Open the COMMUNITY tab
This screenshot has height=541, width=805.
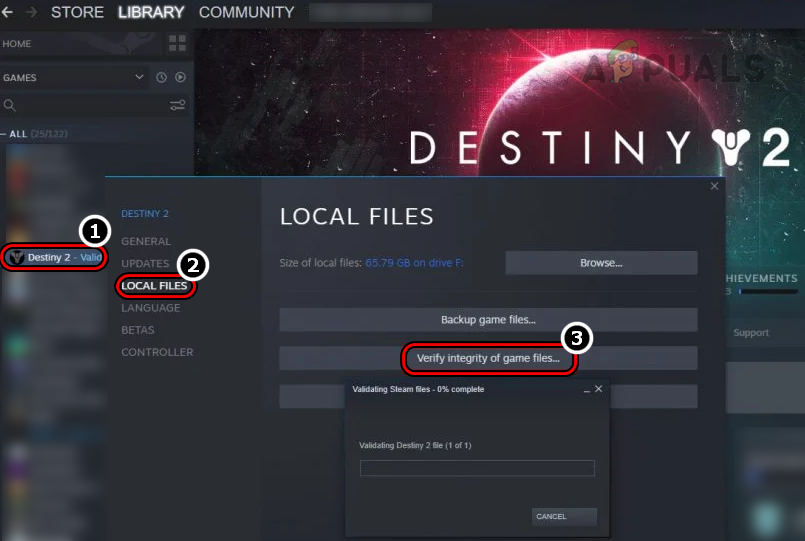tap(246, 12)
